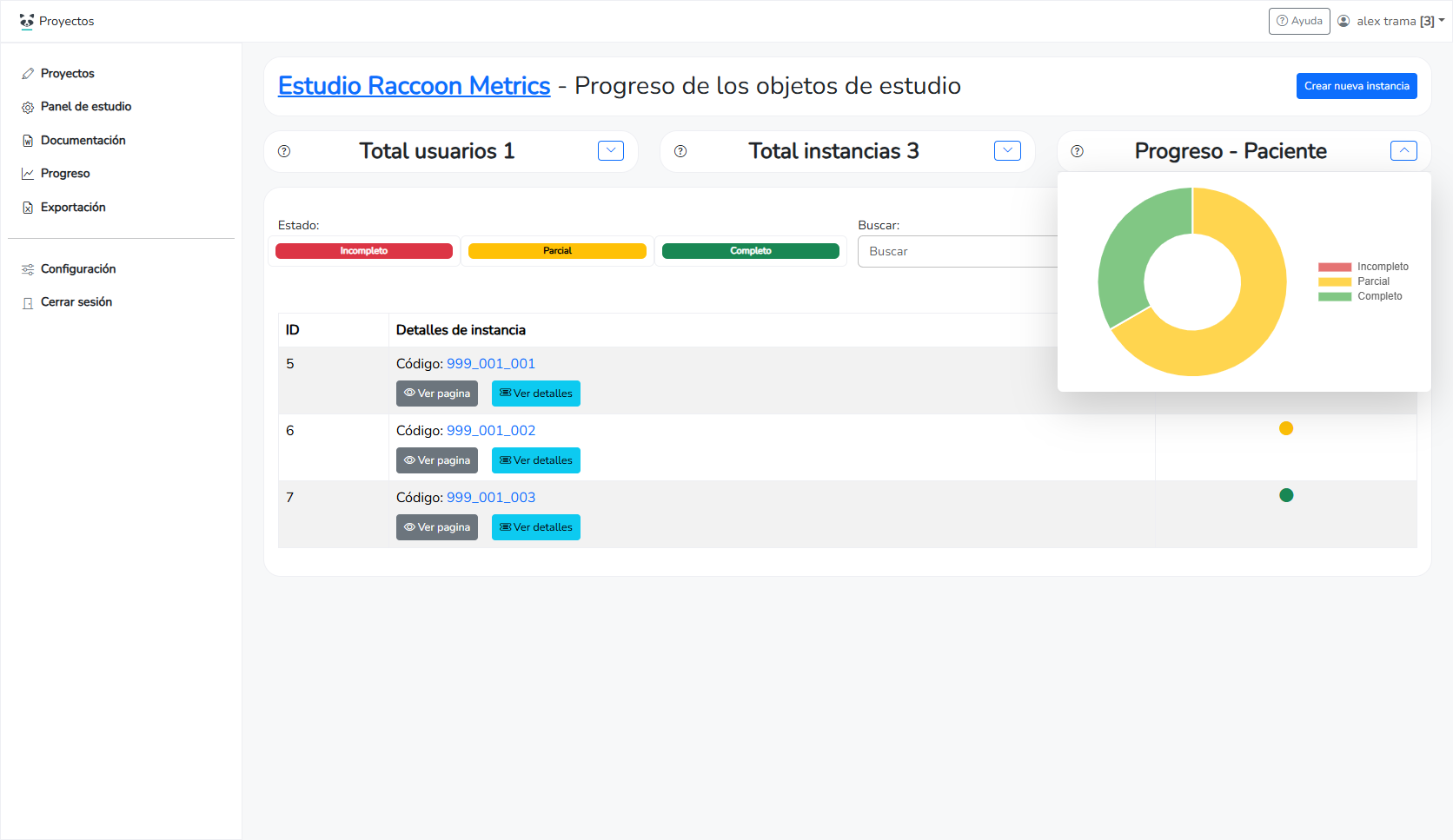Click the chart icon beside Progreso

coord(28,174)
